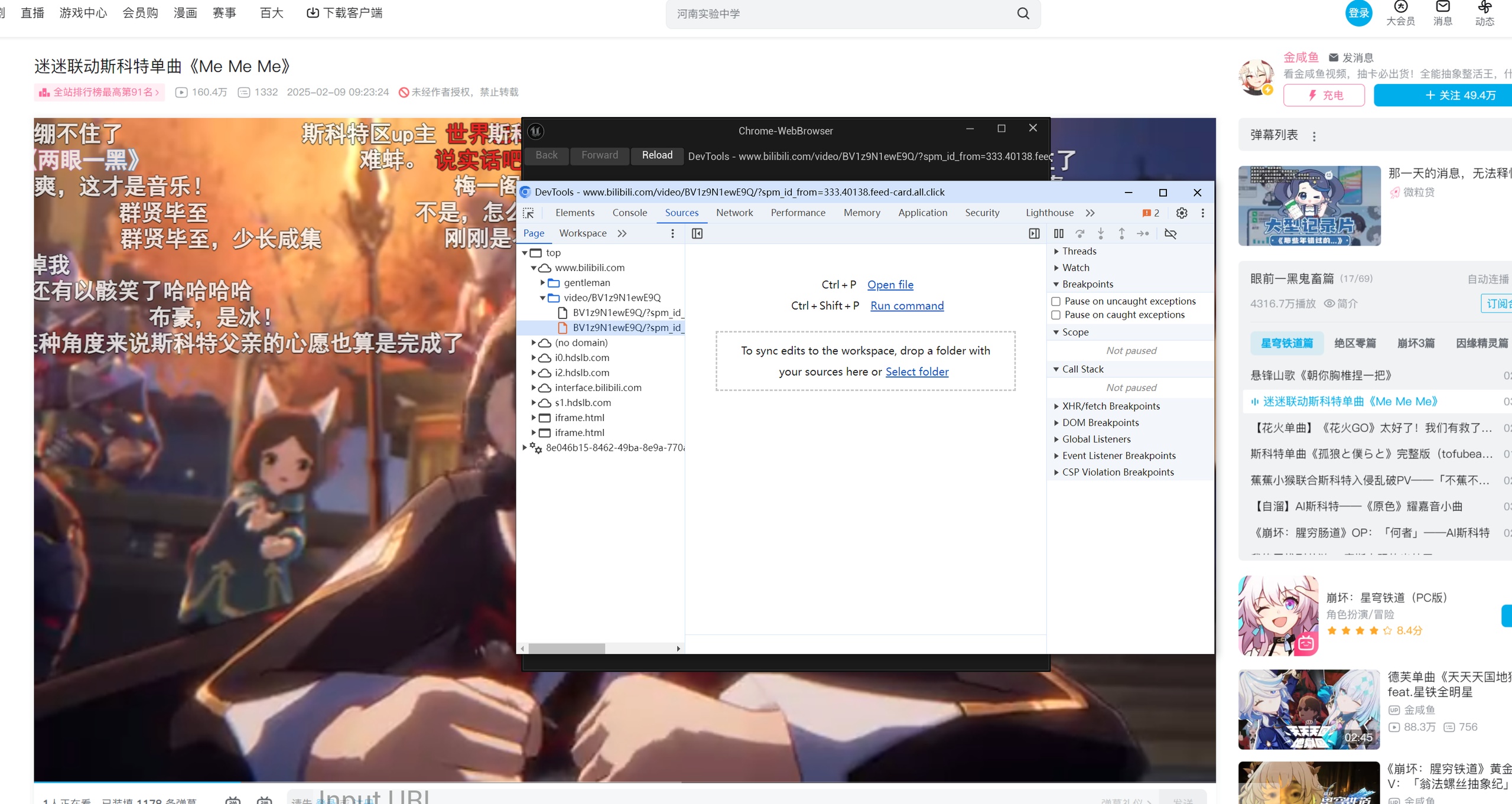Click the uploader 金咸鱼 avatar
The image size is (1512, 804).
[1256, 77]
